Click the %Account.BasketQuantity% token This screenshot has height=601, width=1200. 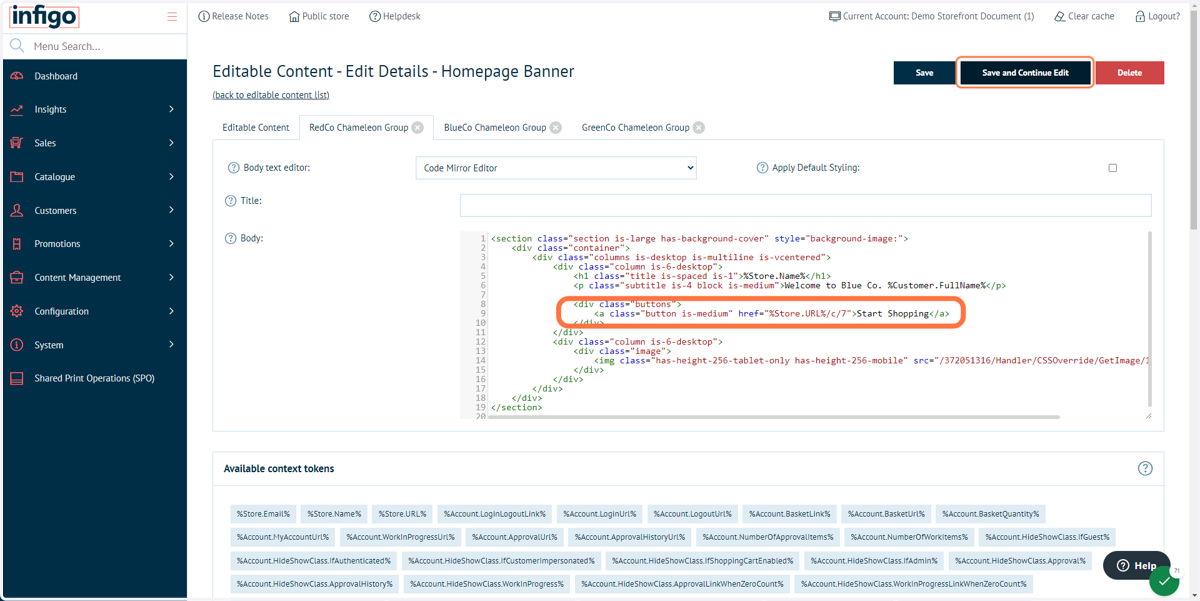coord(990,514)
